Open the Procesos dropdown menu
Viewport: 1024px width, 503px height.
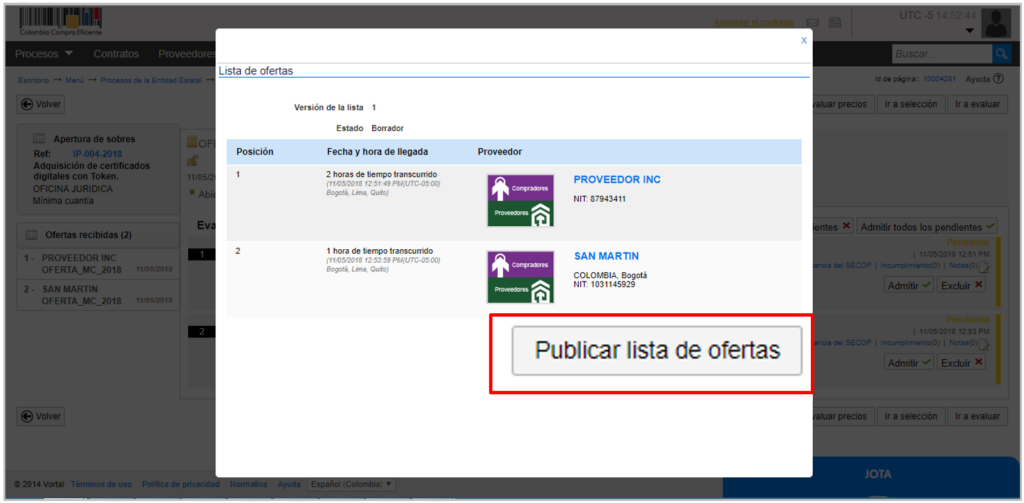[x=45, y=54]
